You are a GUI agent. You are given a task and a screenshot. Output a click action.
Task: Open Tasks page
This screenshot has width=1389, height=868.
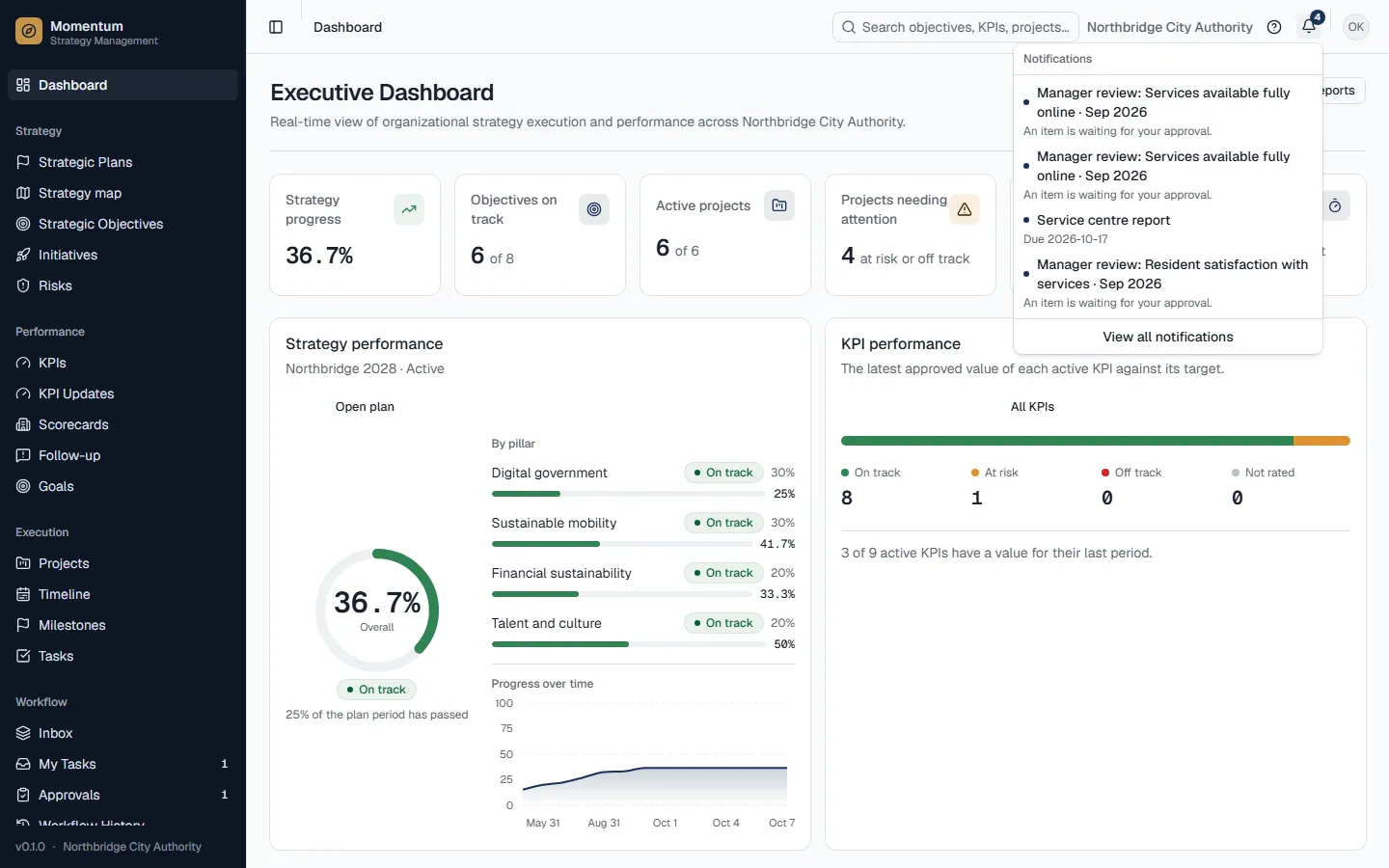click(x=123, y=656)
